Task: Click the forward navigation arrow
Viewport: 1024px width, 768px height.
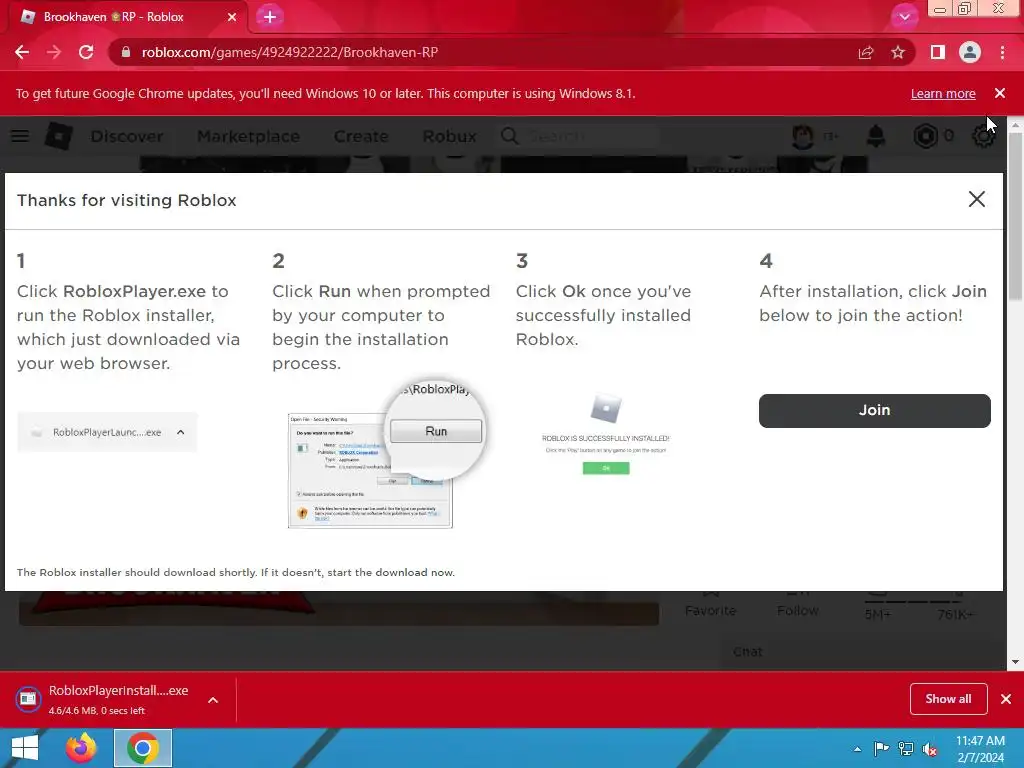Action: [x=54, y=52]
